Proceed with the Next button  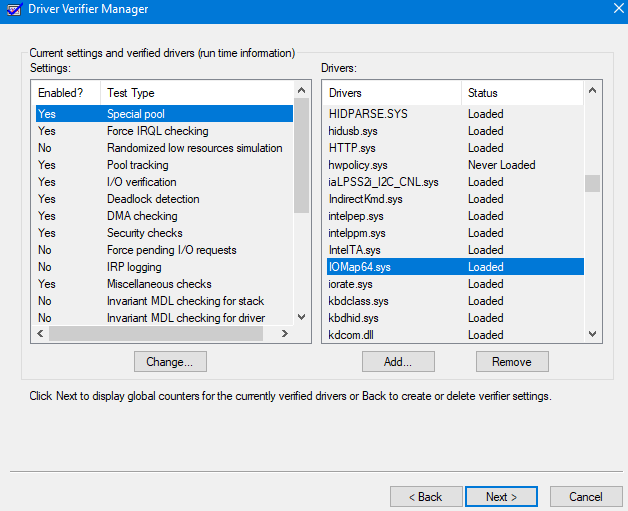click(501, 497)
